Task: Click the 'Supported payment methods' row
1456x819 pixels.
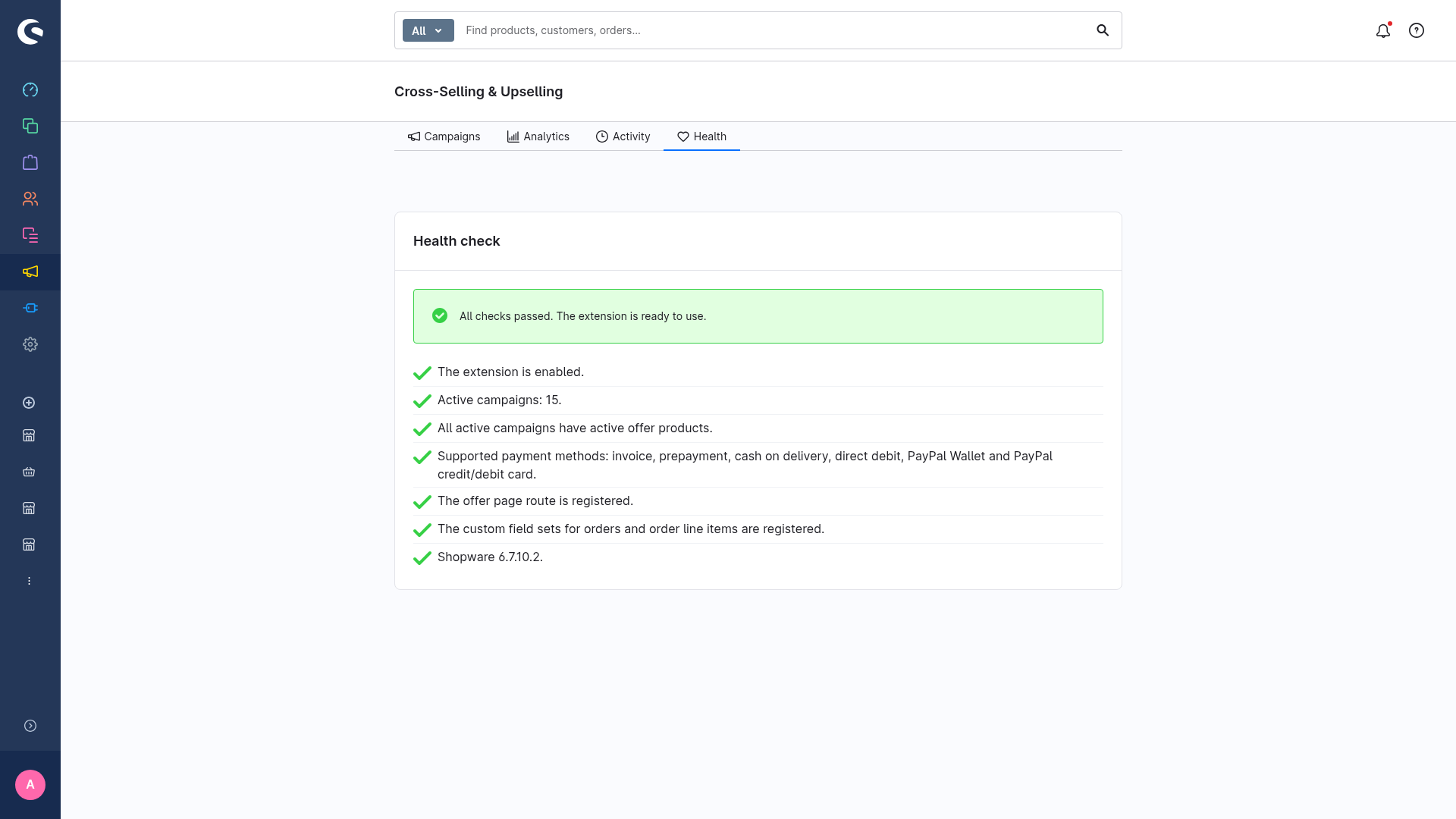Action: [758, 465]
